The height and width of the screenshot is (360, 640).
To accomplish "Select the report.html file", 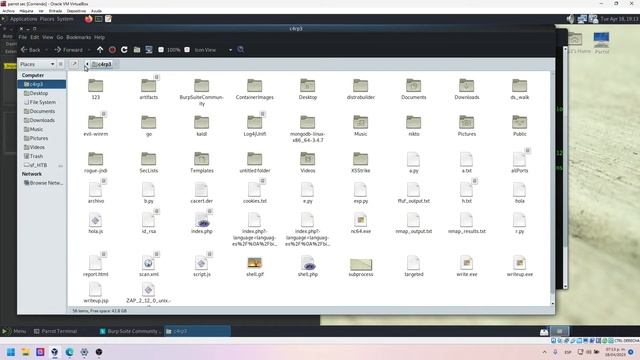I will (x=96, y=266).
